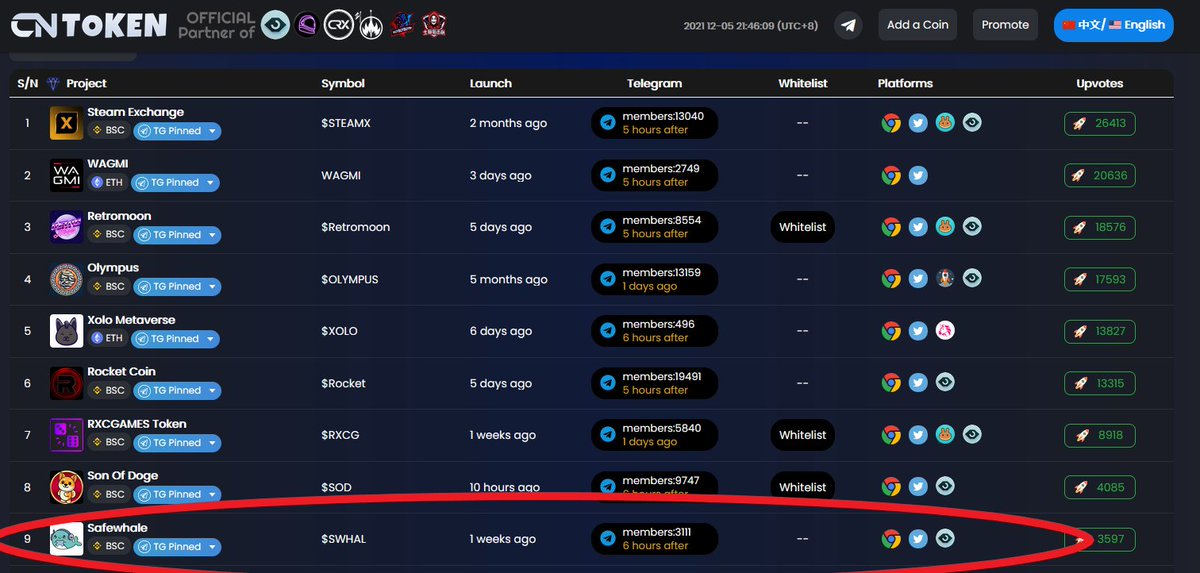Open WAGMI website Chrome icon
Viewport: 1200px width, 573px height.
pos(891,175)
